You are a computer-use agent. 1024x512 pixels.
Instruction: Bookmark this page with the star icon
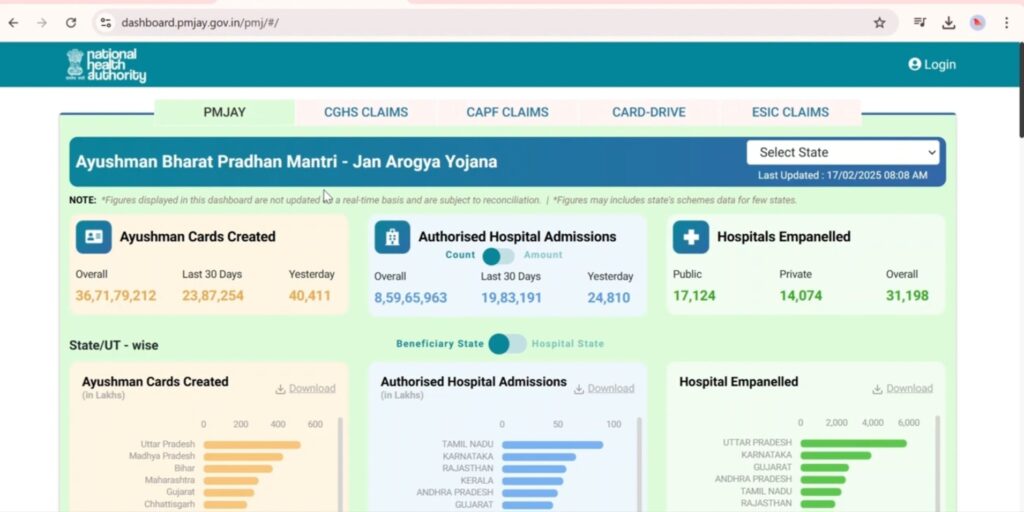point(879,22)
